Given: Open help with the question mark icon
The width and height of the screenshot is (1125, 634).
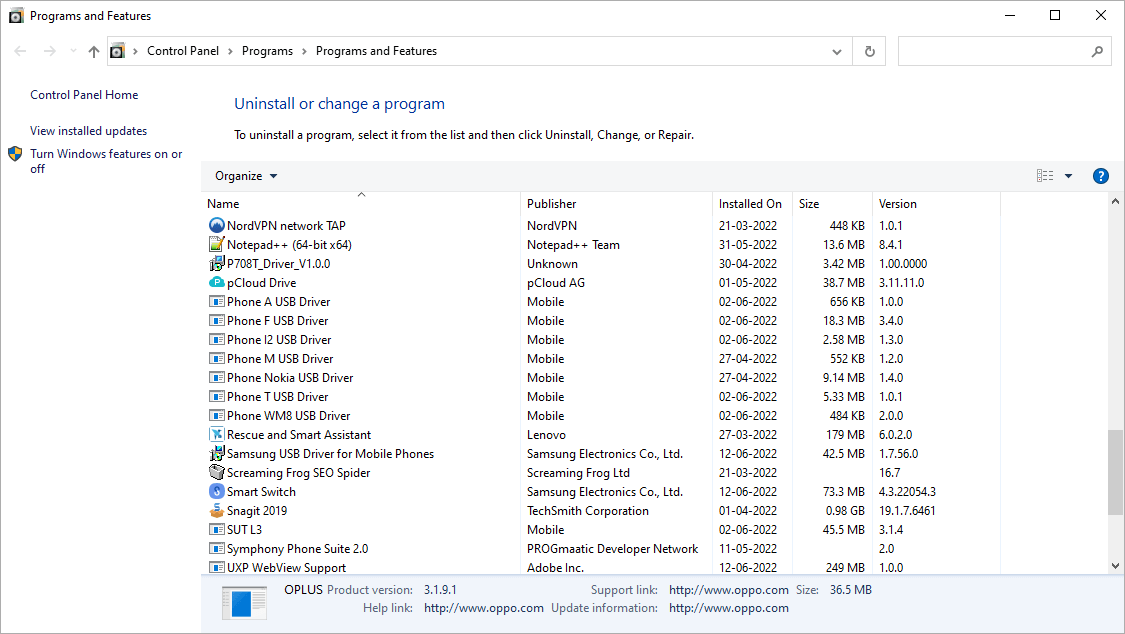Looking at the screenshot, I should 1101,176.
